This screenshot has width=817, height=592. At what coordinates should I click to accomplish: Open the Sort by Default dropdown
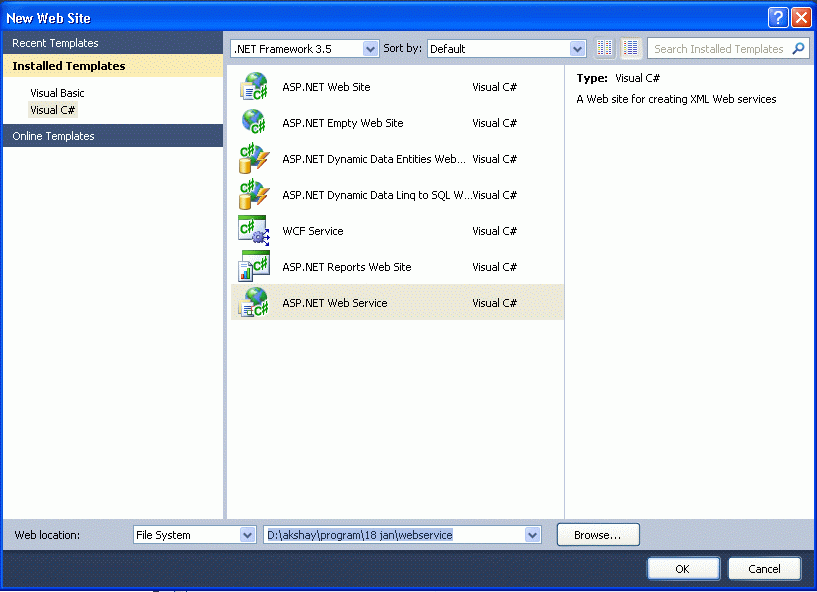click(506, 49)
